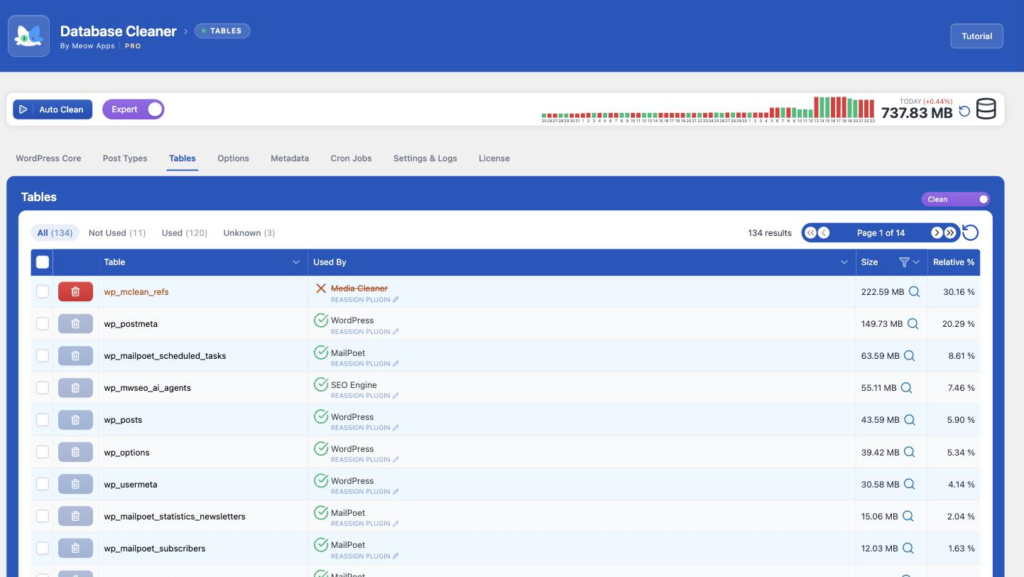Click the Meow Apps cat logo
Viewport: 1024px width, 577px height.
click(x=29, y=36)
